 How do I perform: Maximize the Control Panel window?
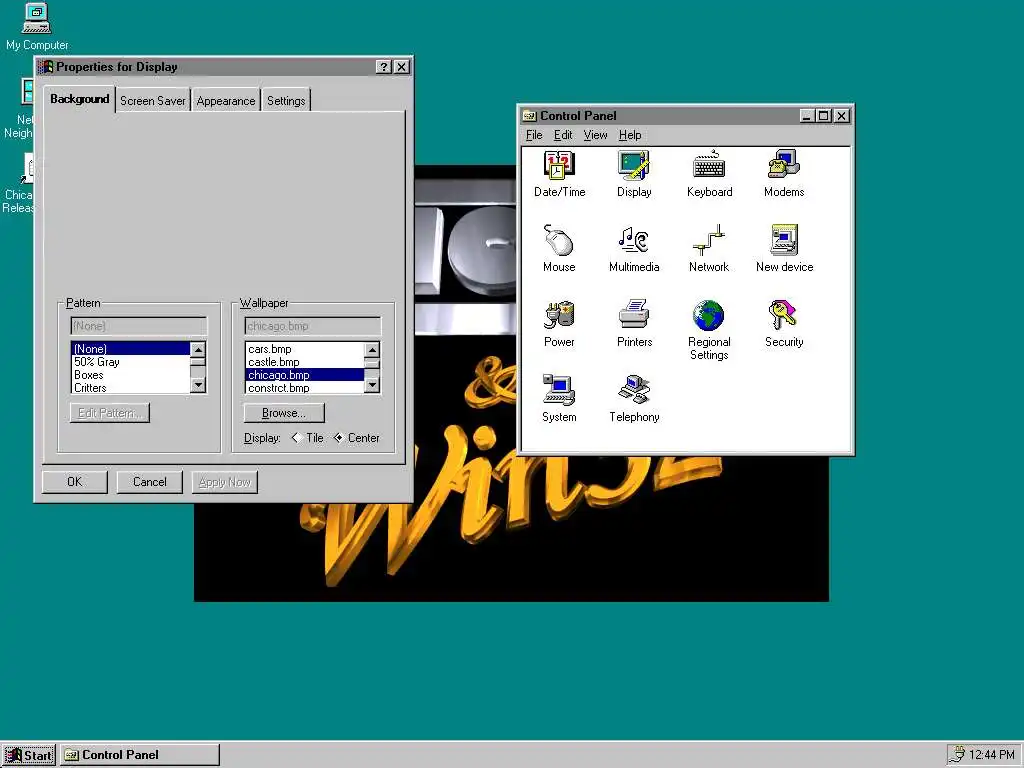pos(824,116)
